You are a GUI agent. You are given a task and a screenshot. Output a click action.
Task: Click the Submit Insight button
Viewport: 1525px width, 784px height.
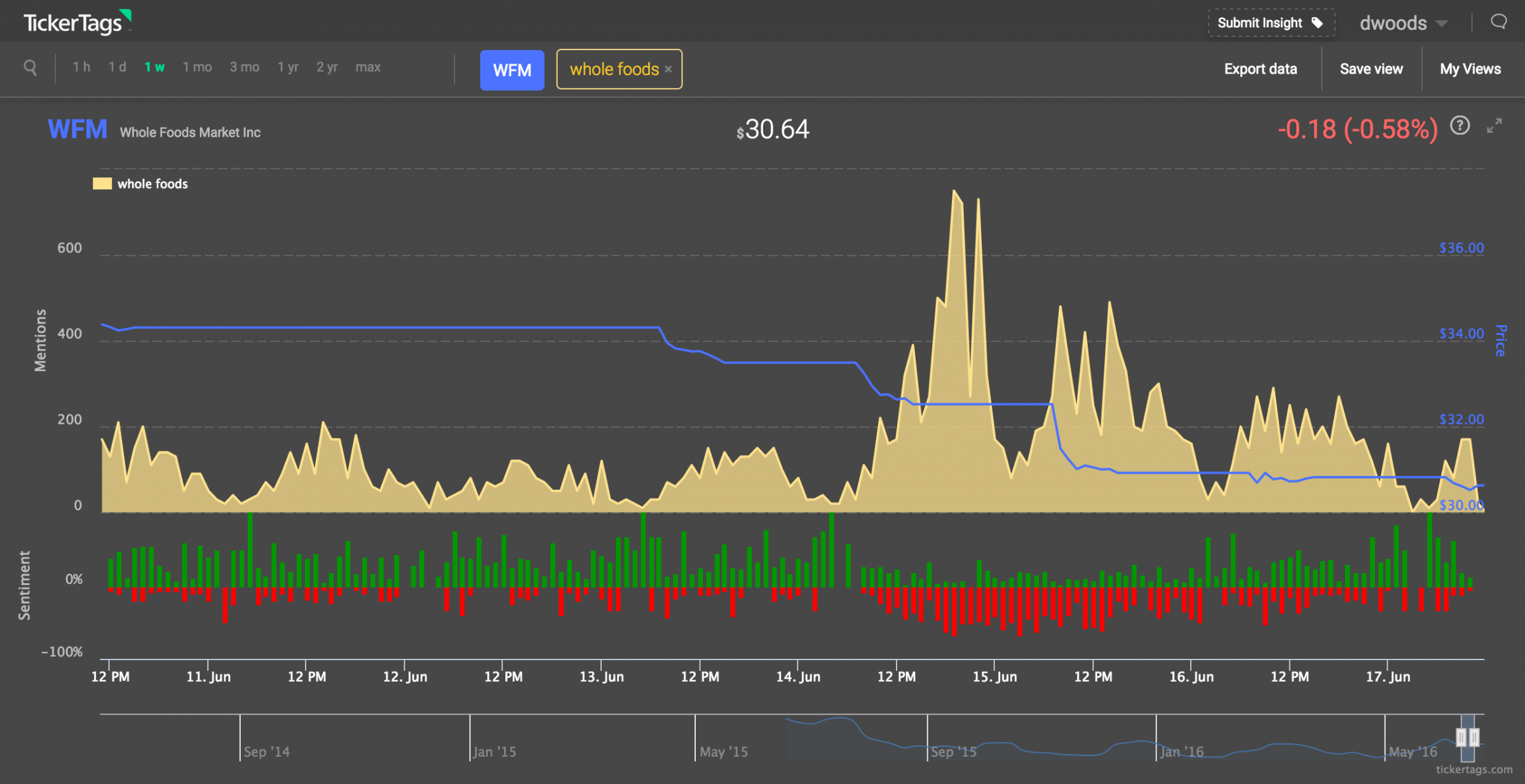point(1271,23)
